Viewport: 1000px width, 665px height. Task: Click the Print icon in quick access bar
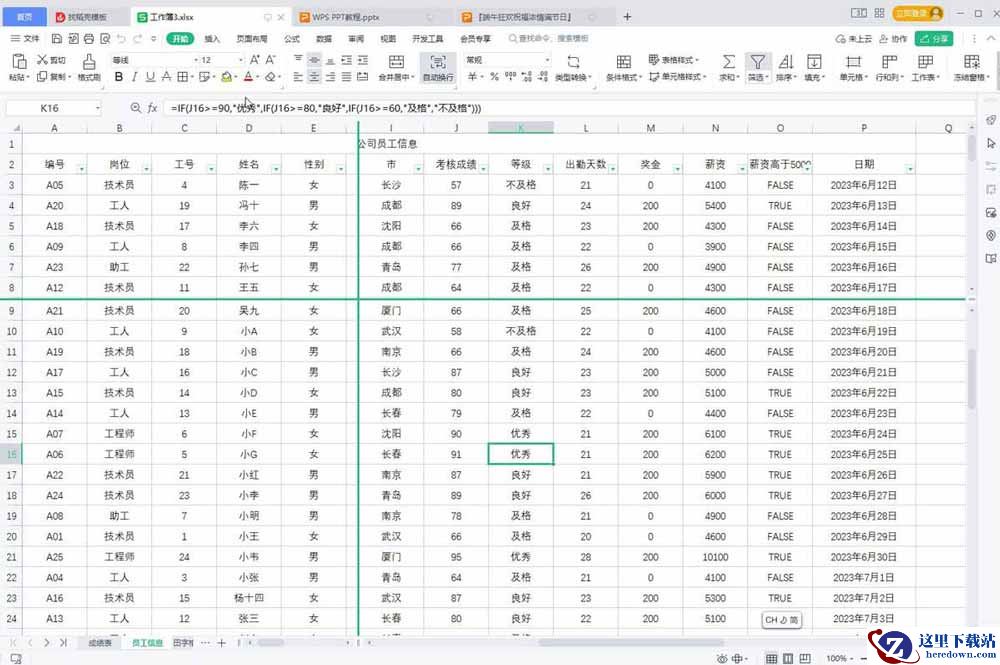89,39
